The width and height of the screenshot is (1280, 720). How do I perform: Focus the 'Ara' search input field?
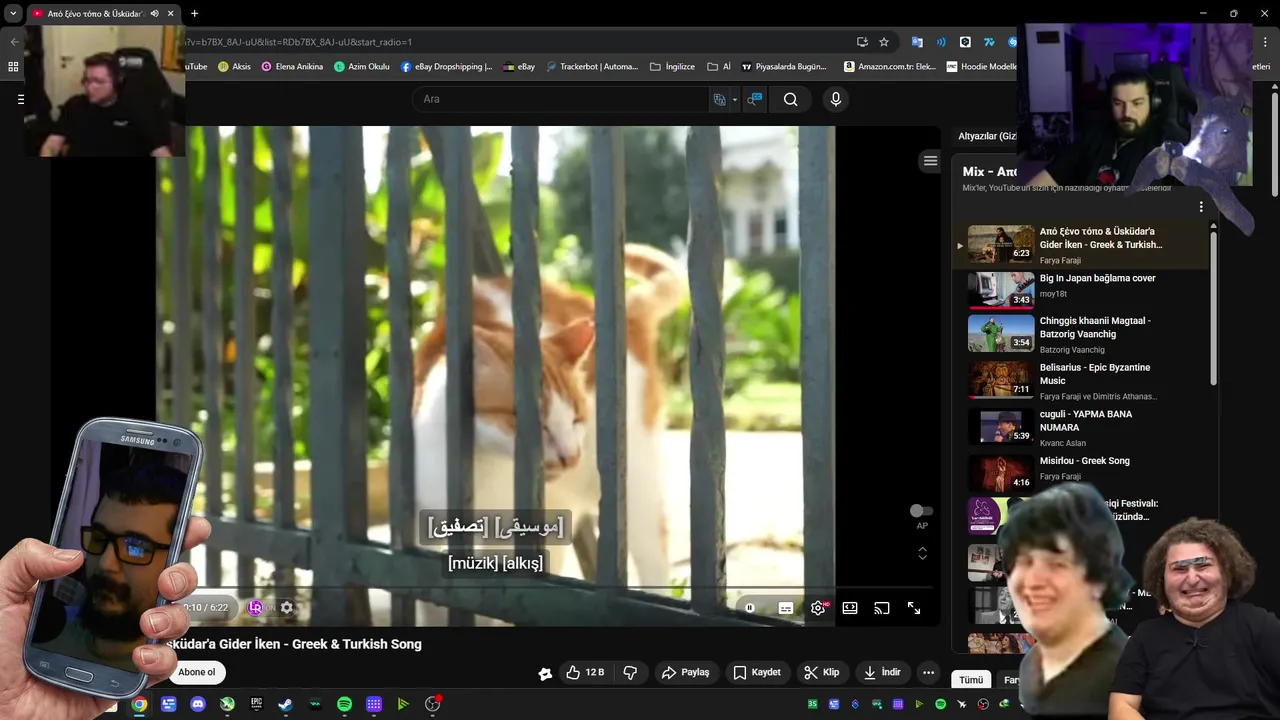560,99
